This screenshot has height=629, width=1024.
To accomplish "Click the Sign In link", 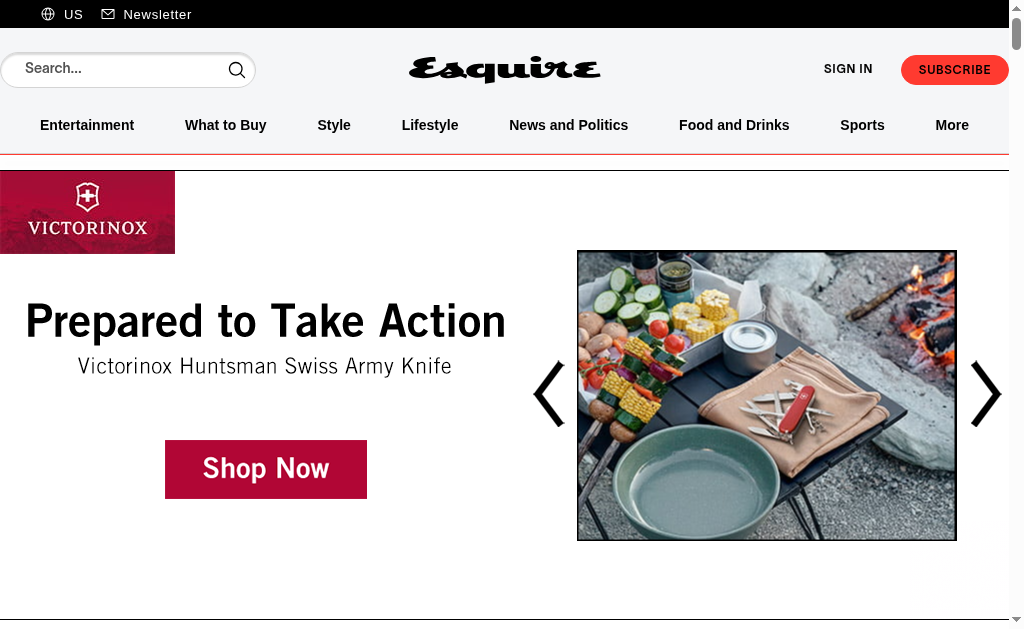I will click(848, 69).
